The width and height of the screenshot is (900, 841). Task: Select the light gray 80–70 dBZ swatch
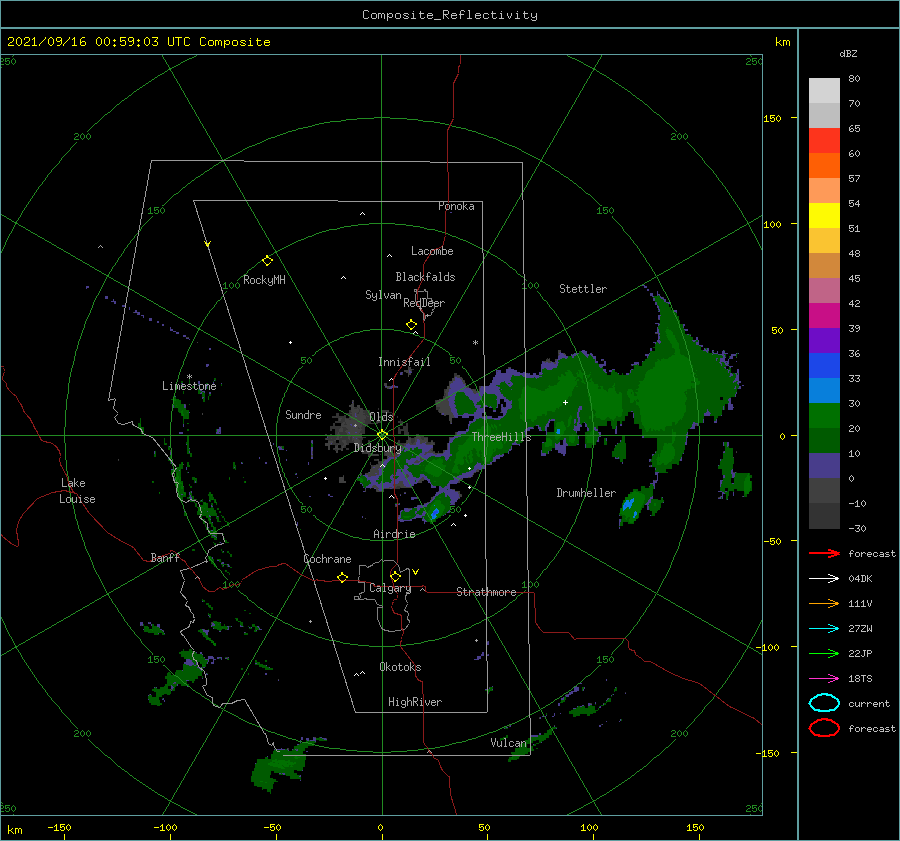[824, 91]
